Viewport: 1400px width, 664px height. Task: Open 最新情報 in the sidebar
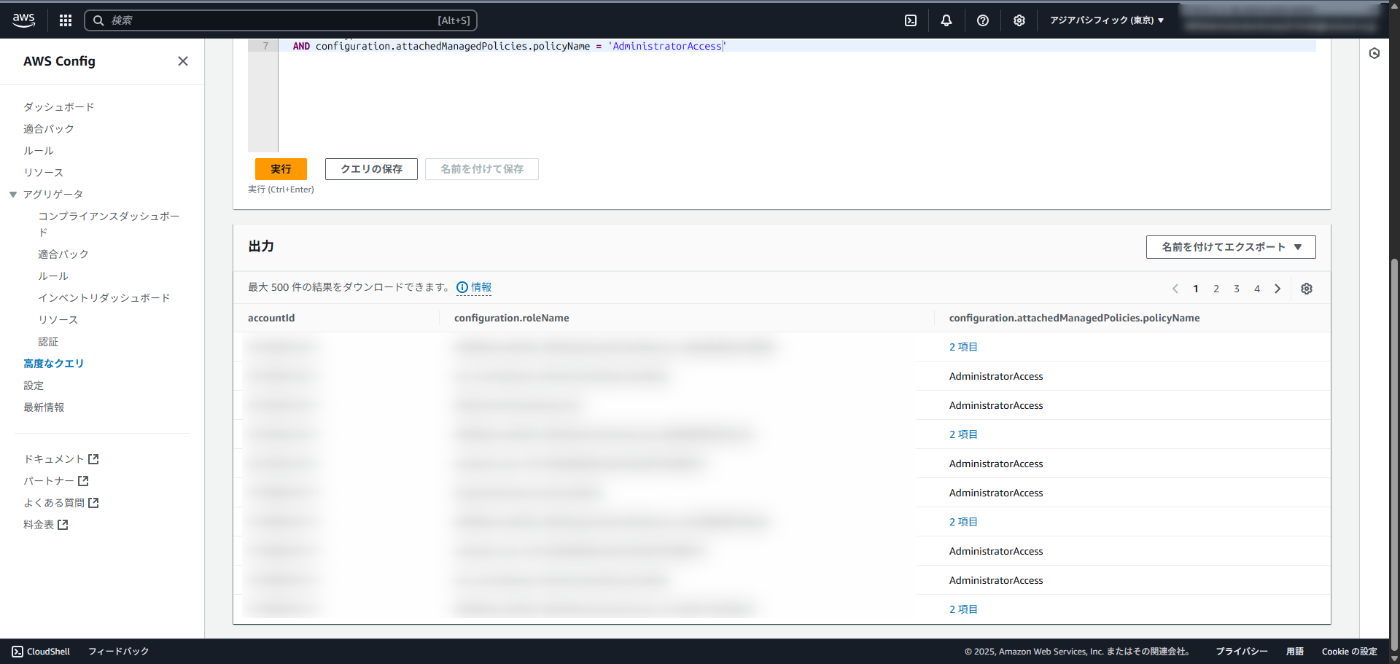pyautogui.click(x=44, y=408)
